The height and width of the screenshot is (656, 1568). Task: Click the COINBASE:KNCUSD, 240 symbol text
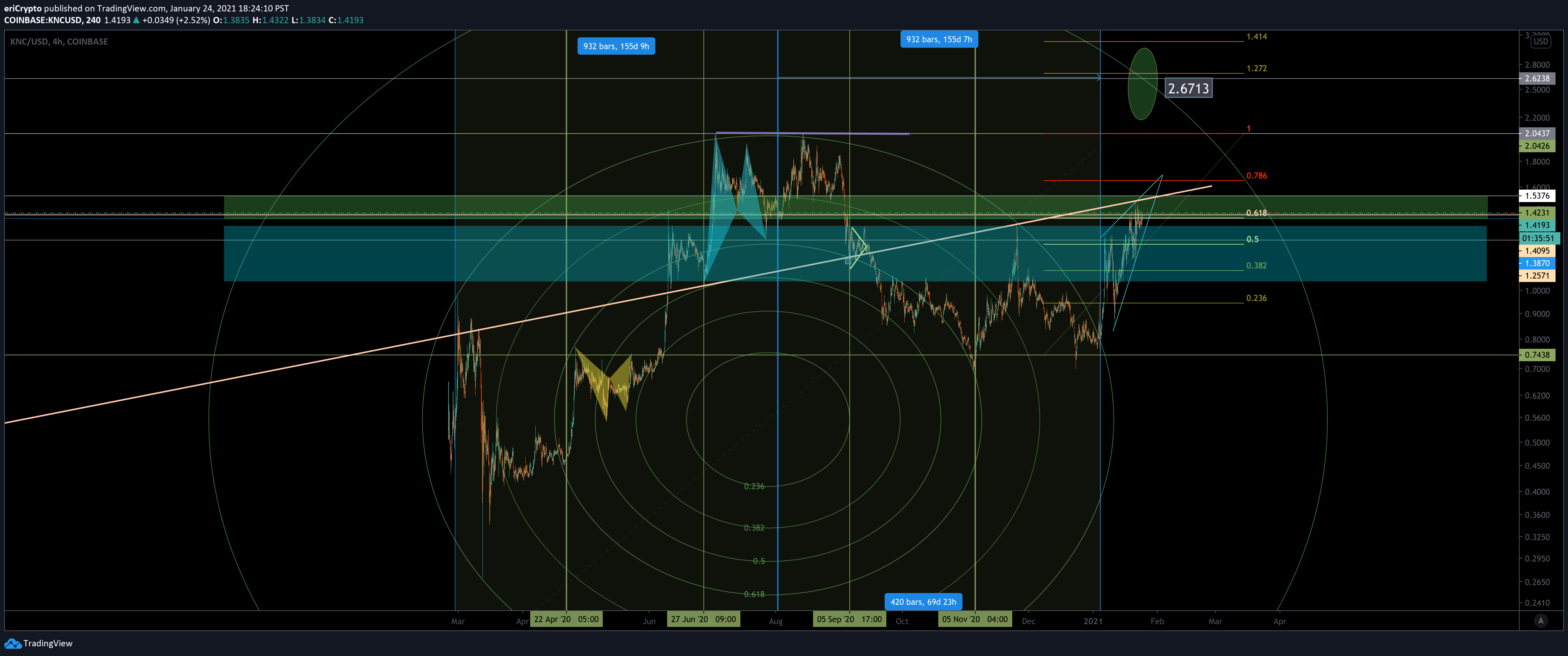[52, 20]
